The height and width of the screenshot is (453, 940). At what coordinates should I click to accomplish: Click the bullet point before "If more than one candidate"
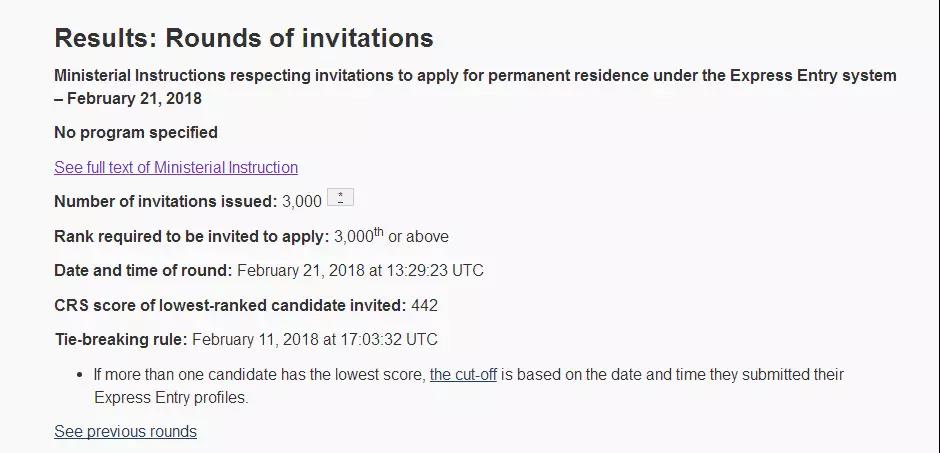tap(80, 375)
